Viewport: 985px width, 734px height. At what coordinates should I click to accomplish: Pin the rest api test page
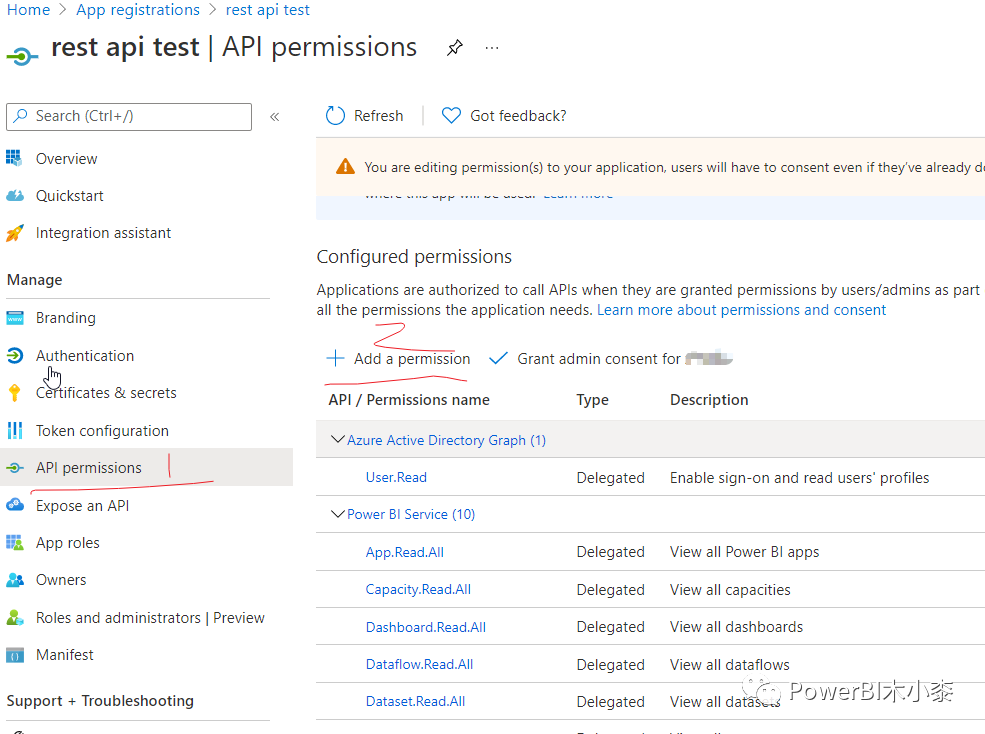pyautogui.click(x=455, y=48)
